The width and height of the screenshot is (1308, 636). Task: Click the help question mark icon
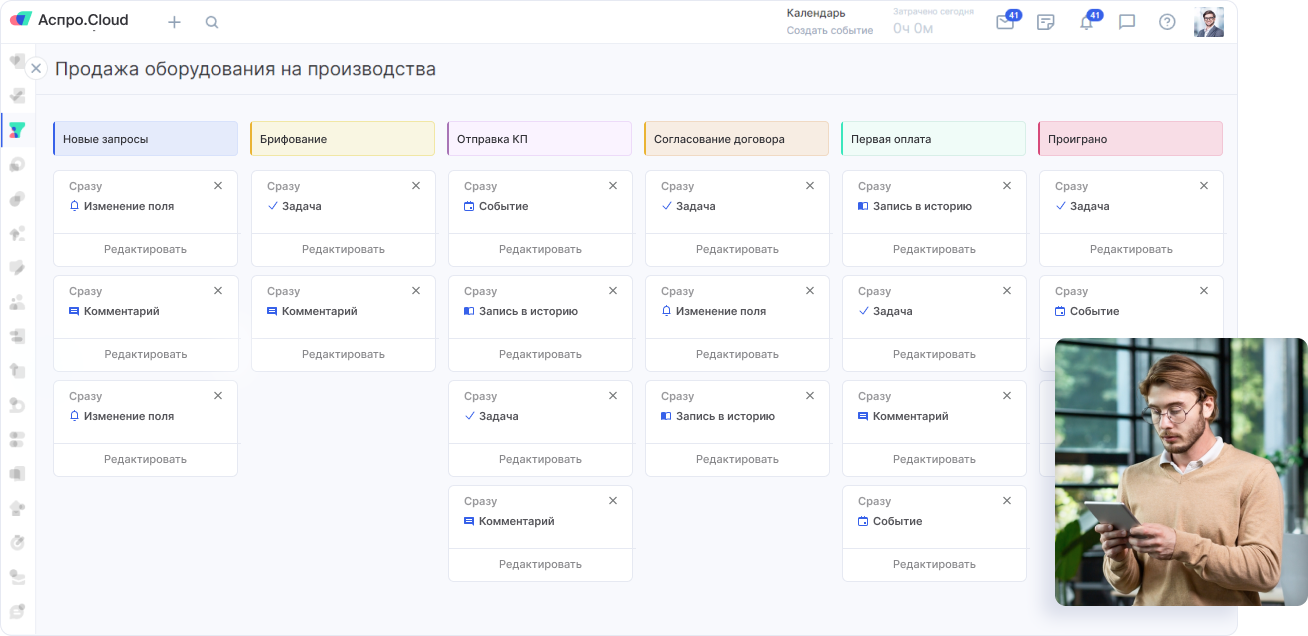pos(1167,22)
